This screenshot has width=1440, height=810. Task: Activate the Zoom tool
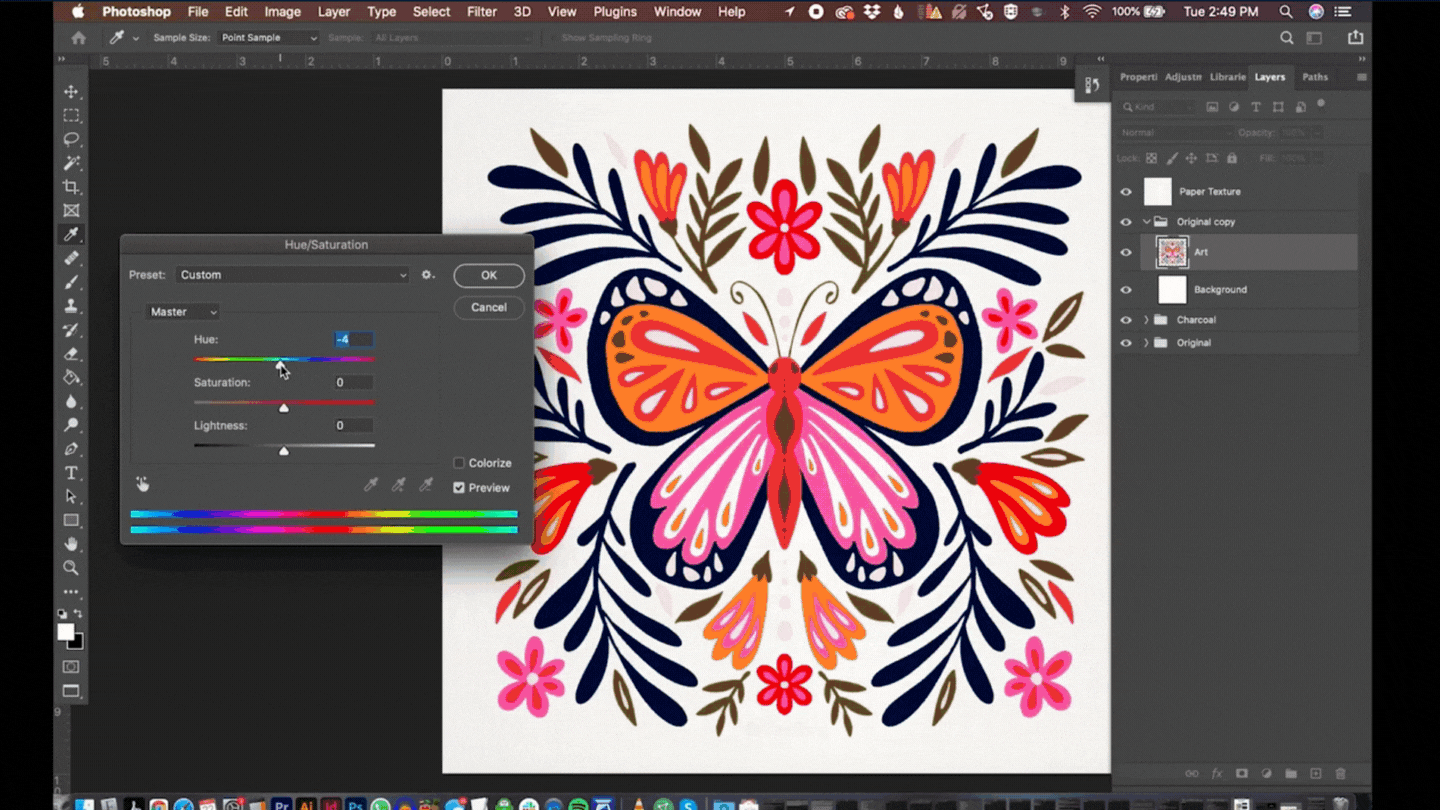[x=71, y=568]
